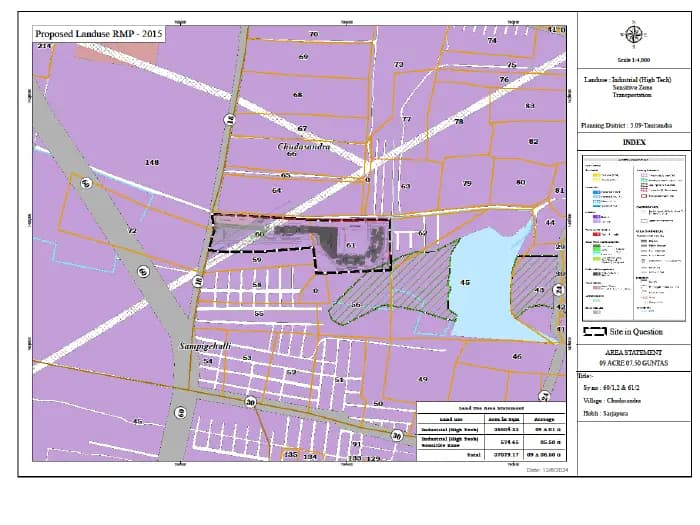The width and height of the screenshot is (700, 525).
Task: Click the 'Acreage' table column header
Action: [x=544, y=419]
